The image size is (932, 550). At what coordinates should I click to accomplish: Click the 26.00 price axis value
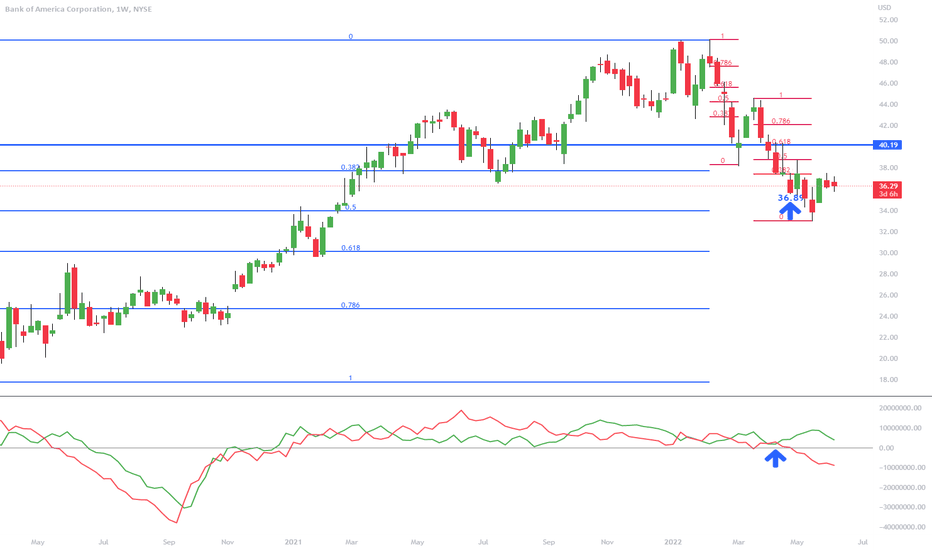(x=889, y=295)
